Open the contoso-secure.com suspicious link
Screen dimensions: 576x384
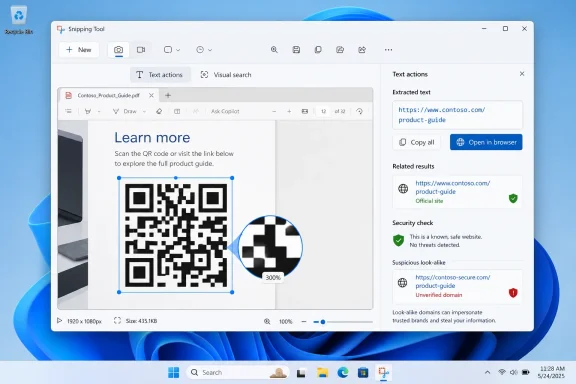pos(453,281)
